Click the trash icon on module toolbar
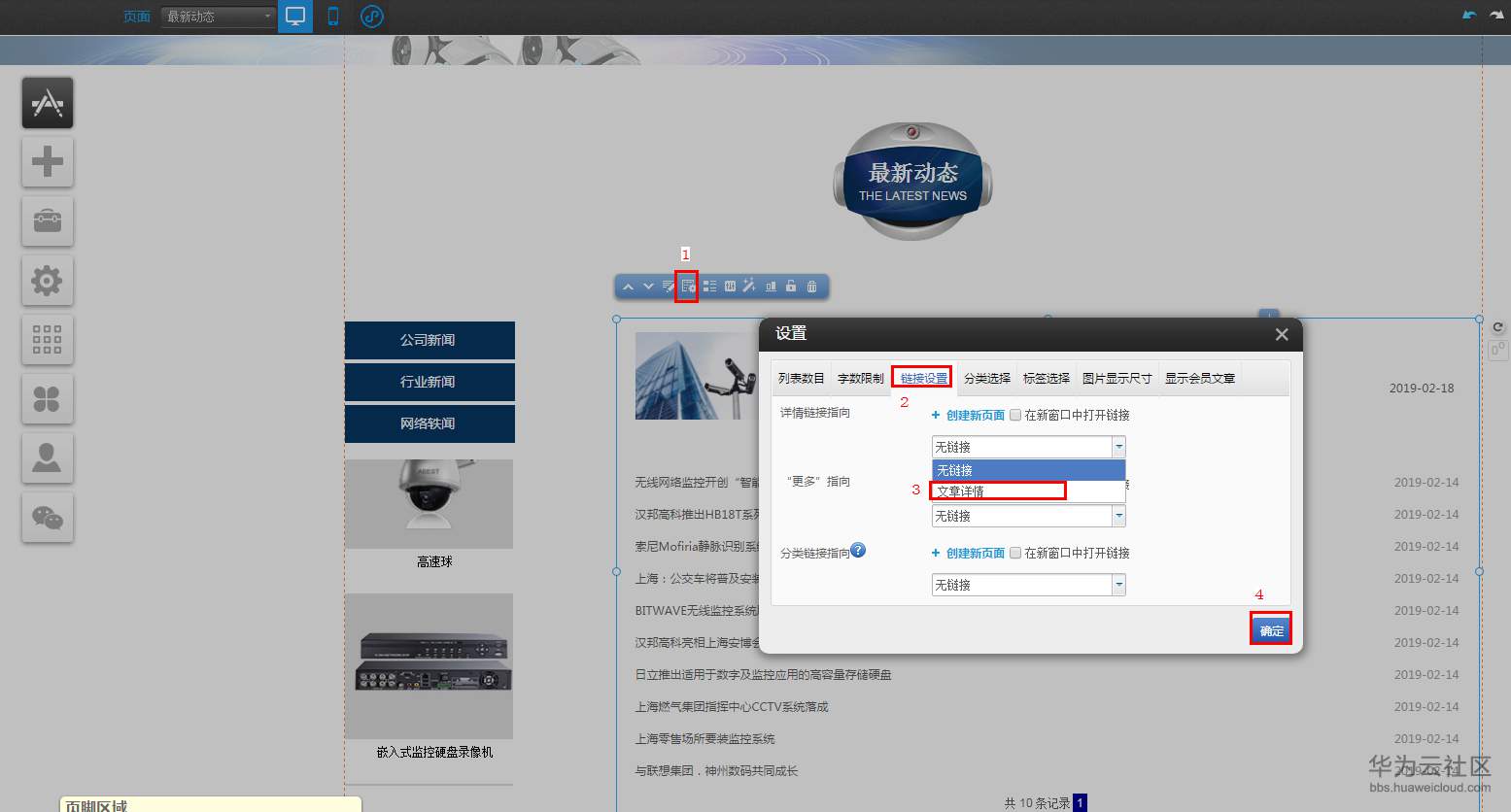1511x812 pixels. point(812,286)
